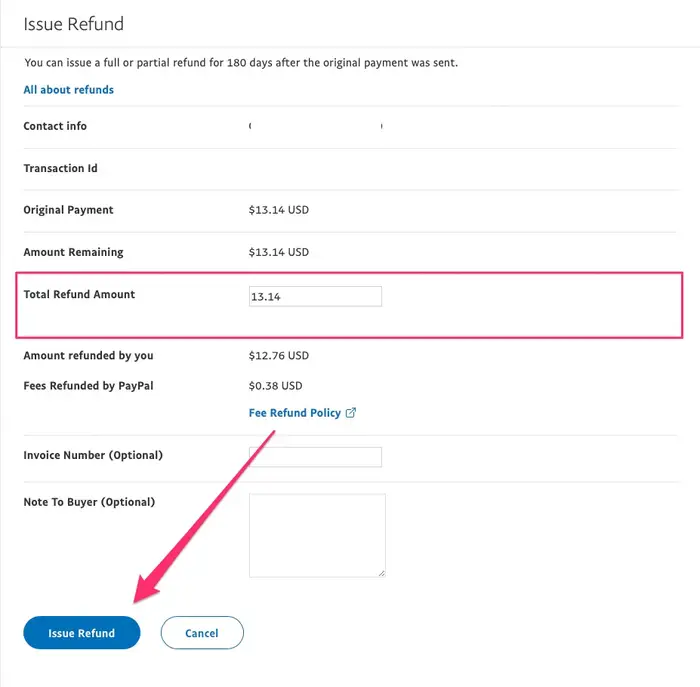Click the Original Payment amount $13.14 USD
The width and height of the screenshot is (700, 687).
click(279, 210)
